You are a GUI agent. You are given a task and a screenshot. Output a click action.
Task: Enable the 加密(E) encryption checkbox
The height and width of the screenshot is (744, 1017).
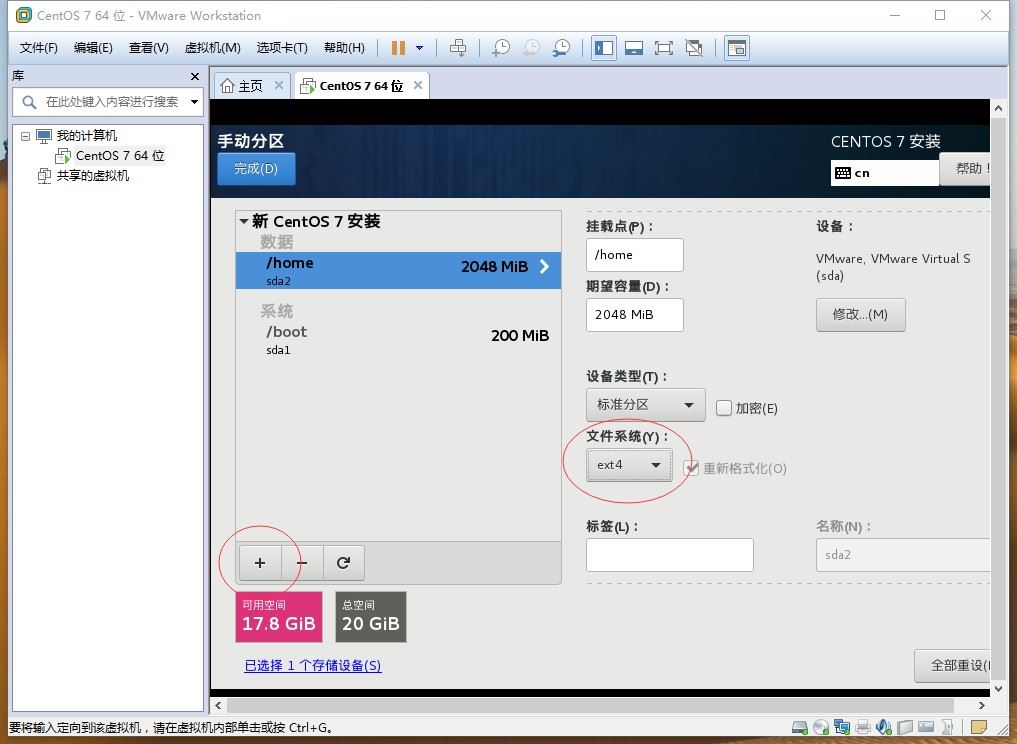[x=724, y=407]
